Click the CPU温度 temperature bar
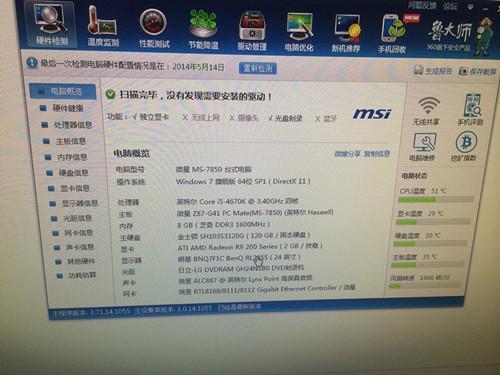Screen dimensions: 500x375 [436, 200]
